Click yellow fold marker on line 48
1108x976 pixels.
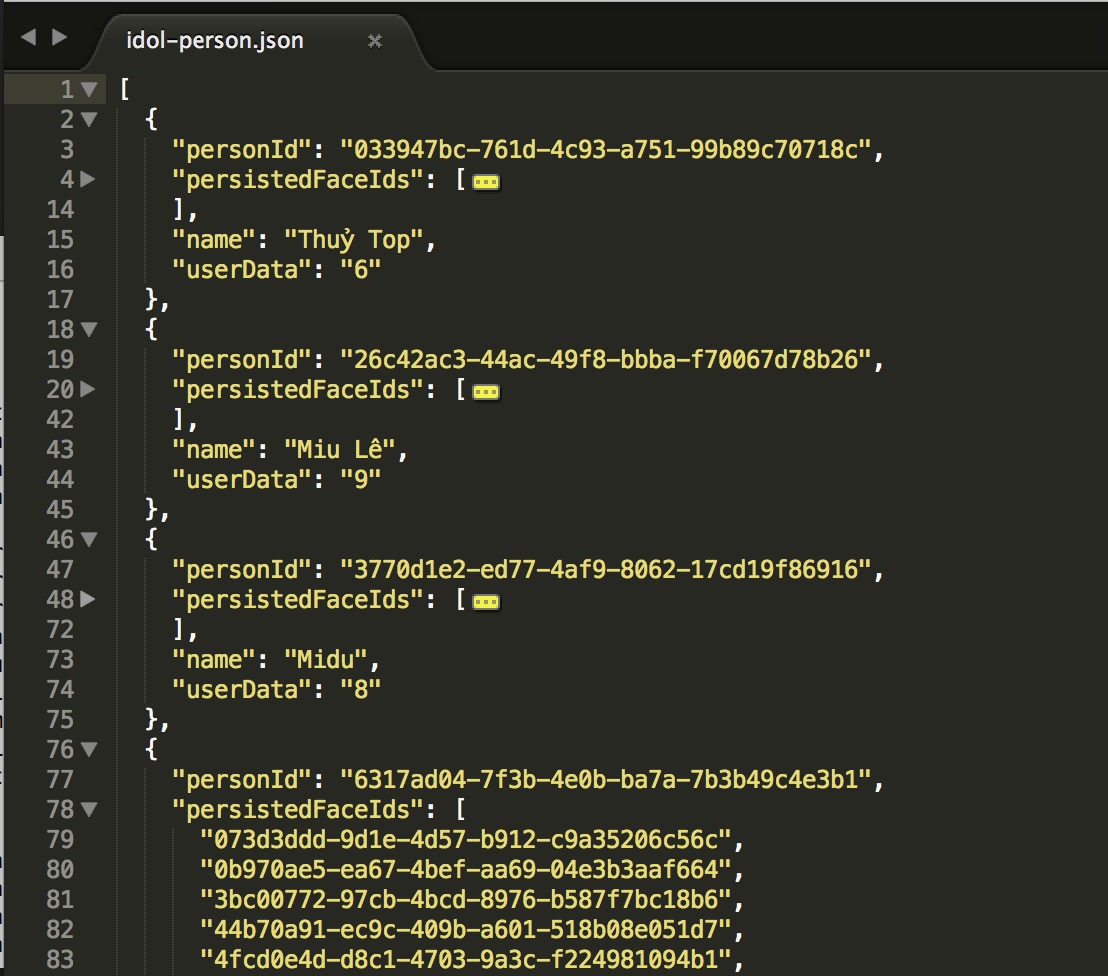486,602
